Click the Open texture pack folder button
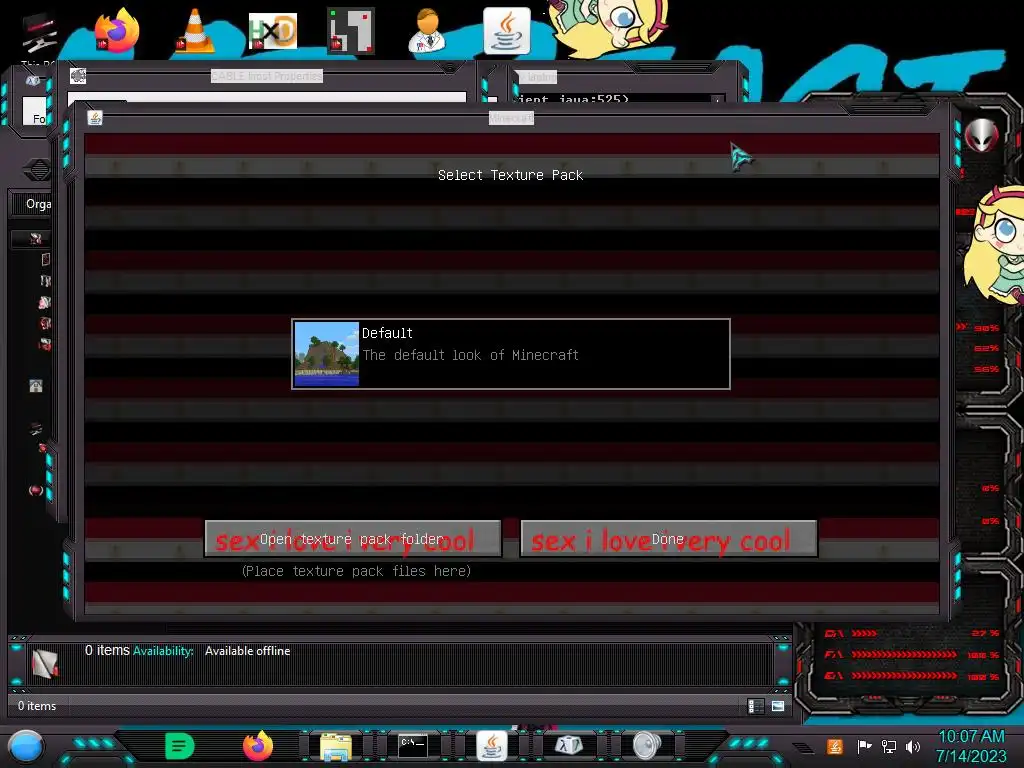The image size is (1024, 768). [x=353, y=539]
